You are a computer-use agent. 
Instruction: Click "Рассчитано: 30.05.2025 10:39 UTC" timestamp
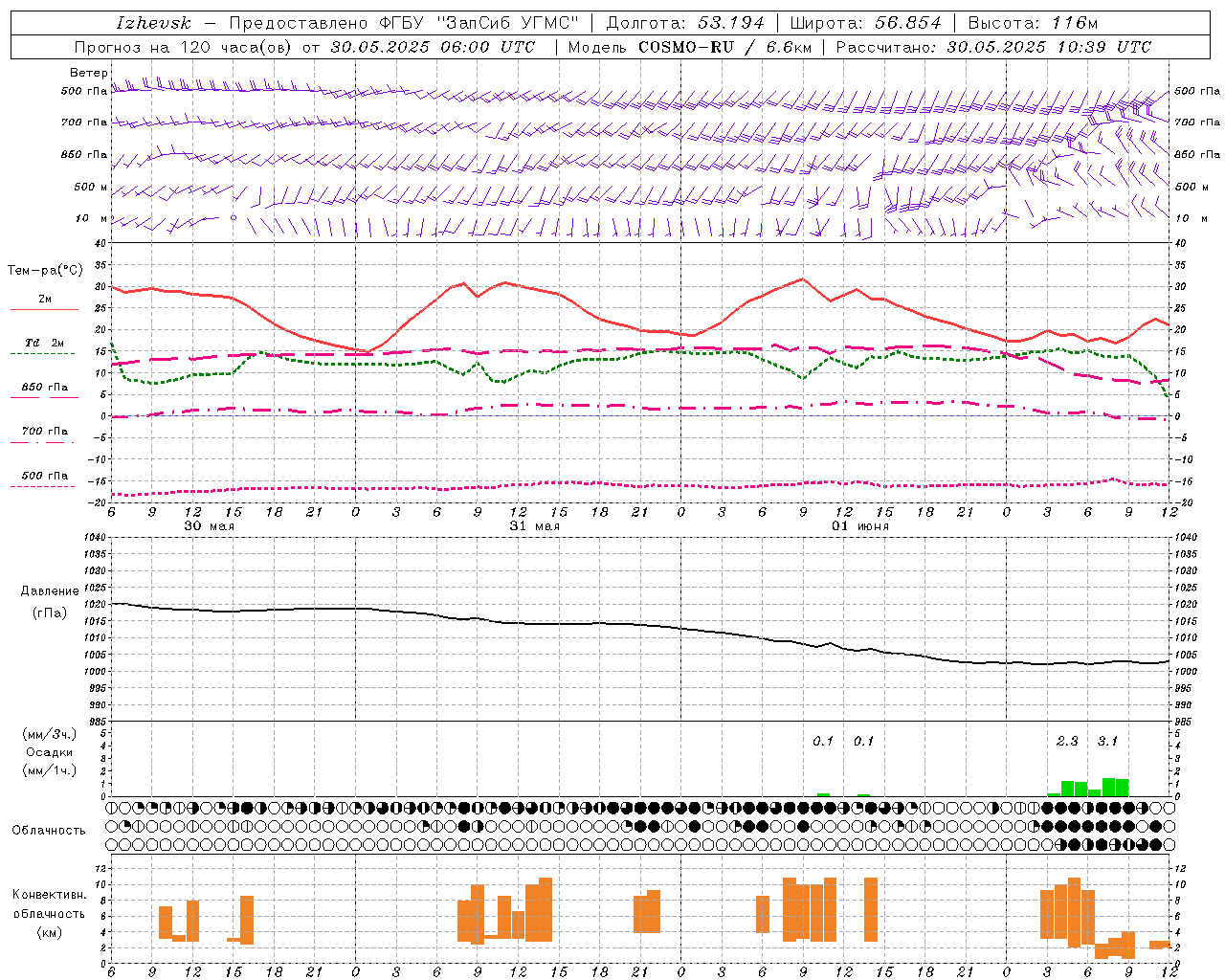point(993,47)
